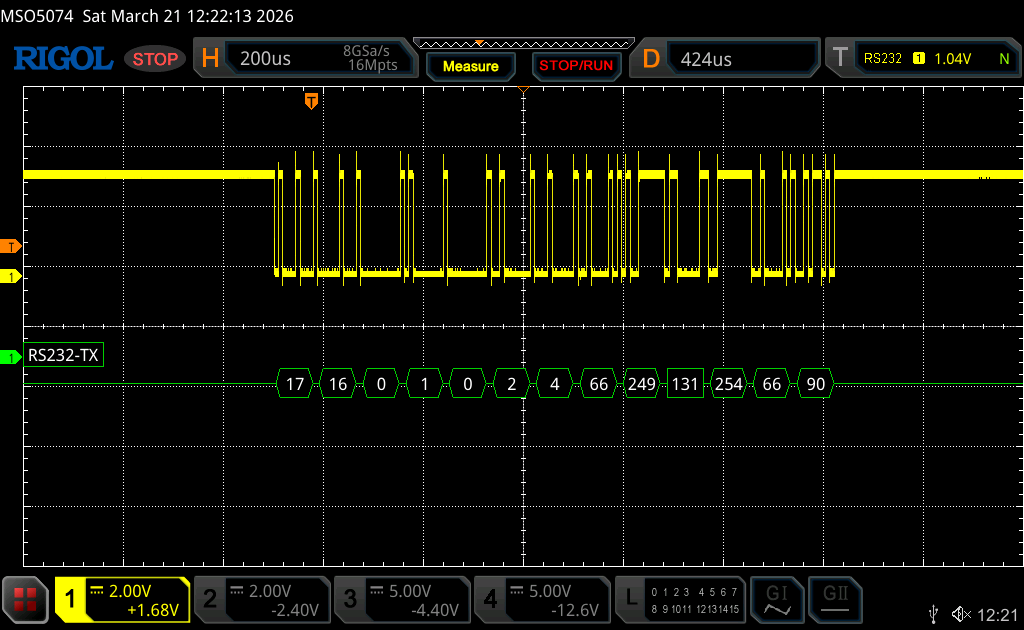Turn on channel 4 with -12.6V offset
Screen dimensions: 1024x630
click(x=541, y=599)
